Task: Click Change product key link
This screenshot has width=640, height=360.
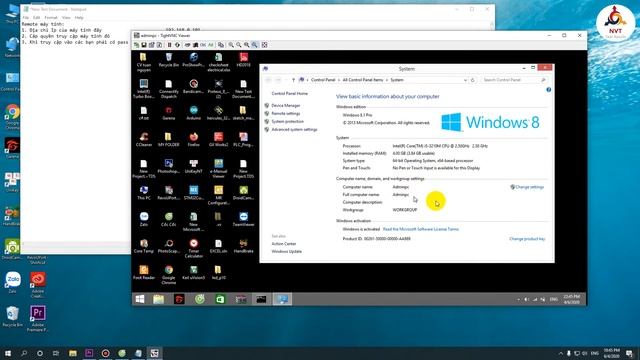Action: (x=527, y=239)
